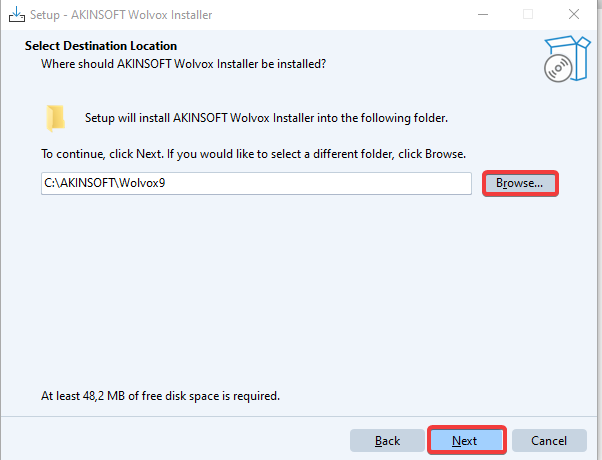
Task: Click the Setup installer icon in title bar
Action: [x=17, y=15]
